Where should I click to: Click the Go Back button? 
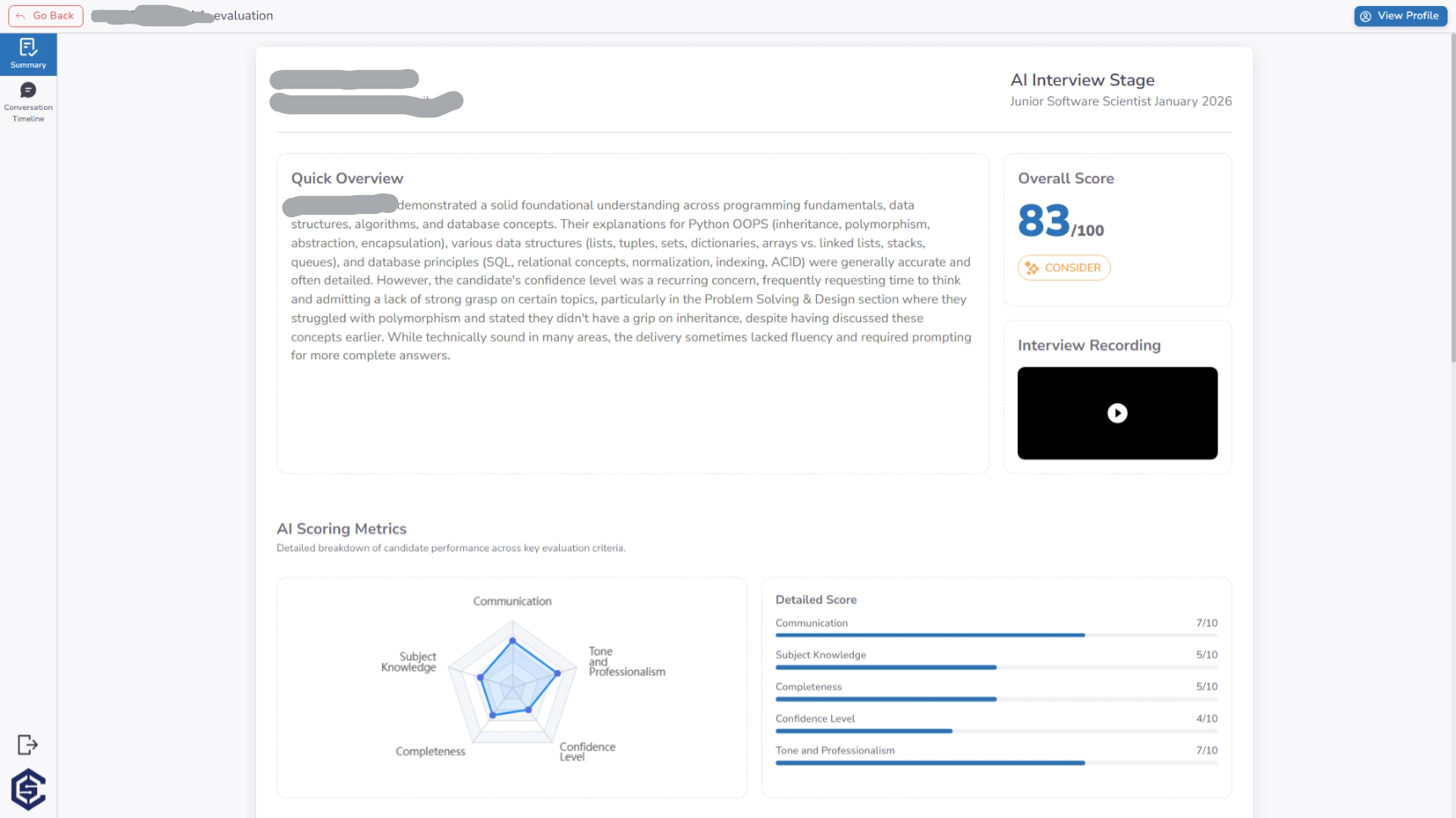(46, 16)
